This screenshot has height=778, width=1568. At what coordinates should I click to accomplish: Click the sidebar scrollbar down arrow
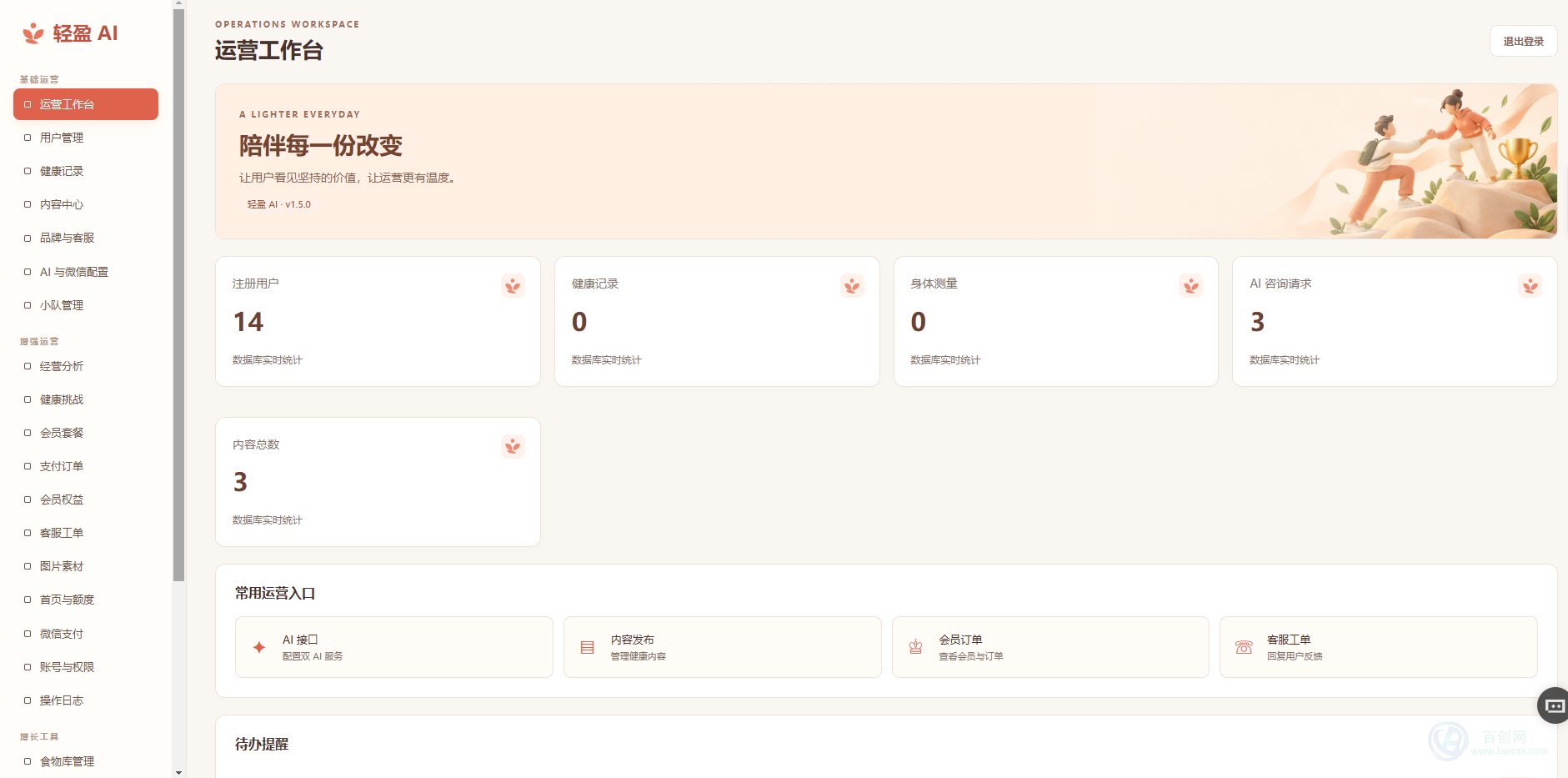pyautogui.click(x=178, y=773)
